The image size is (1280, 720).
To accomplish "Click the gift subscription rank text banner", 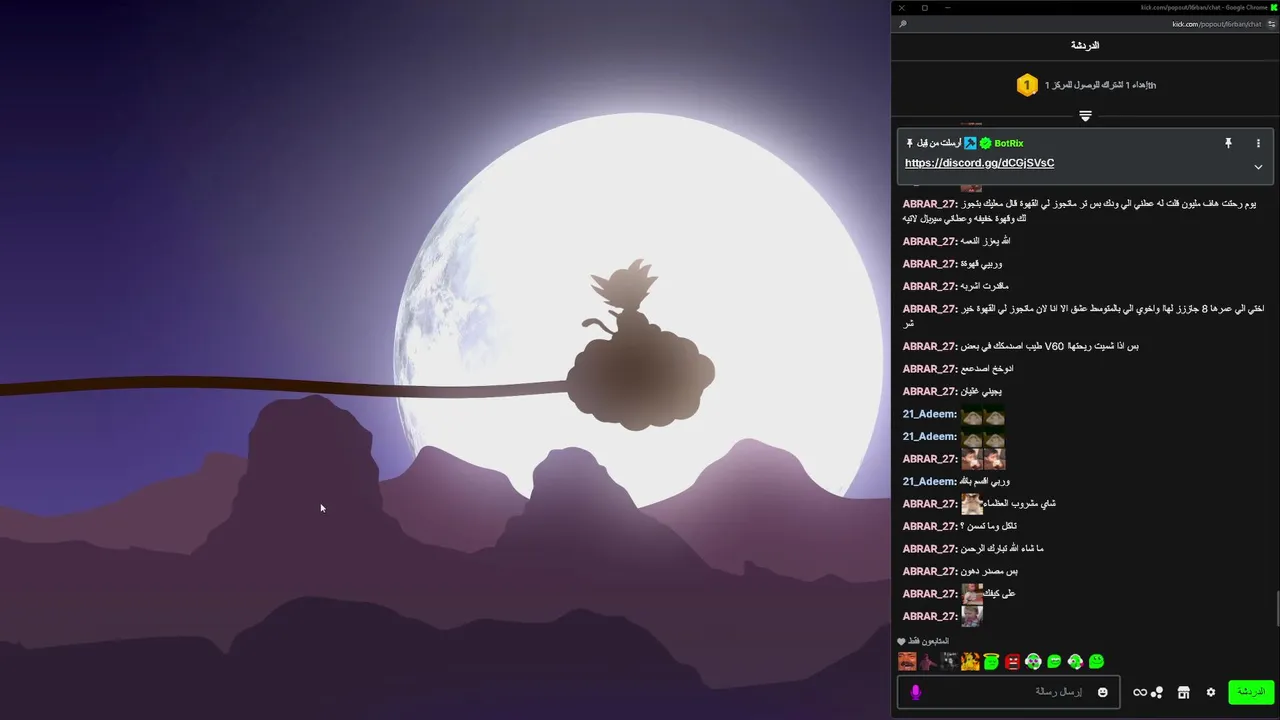I will [x=1100, y=85].
